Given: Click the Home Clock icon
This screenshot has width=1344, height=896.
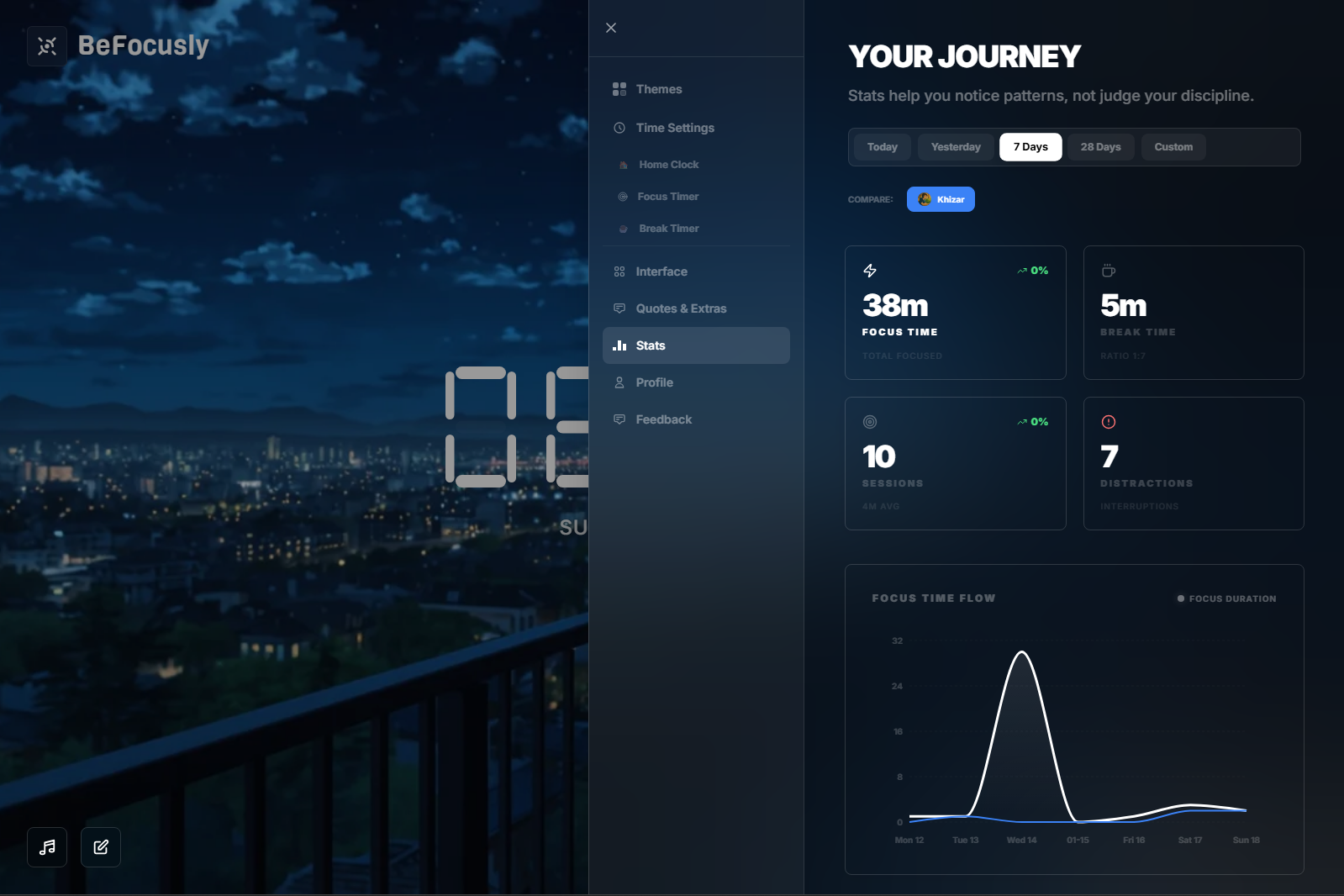Looking at the screenshot, I should [623, 165].
